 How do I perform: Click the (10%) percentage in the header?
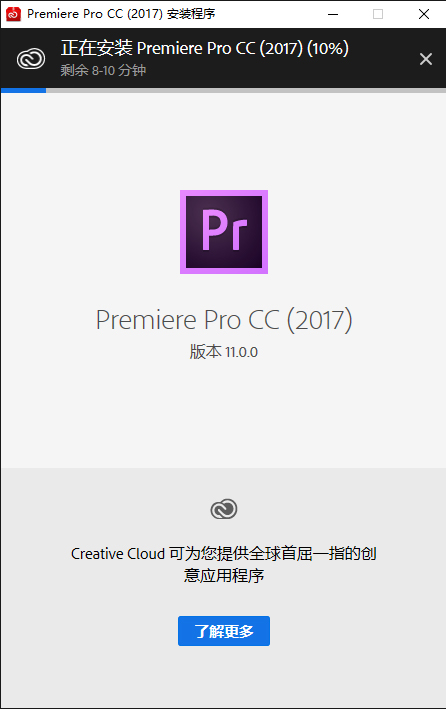[328, 48]
